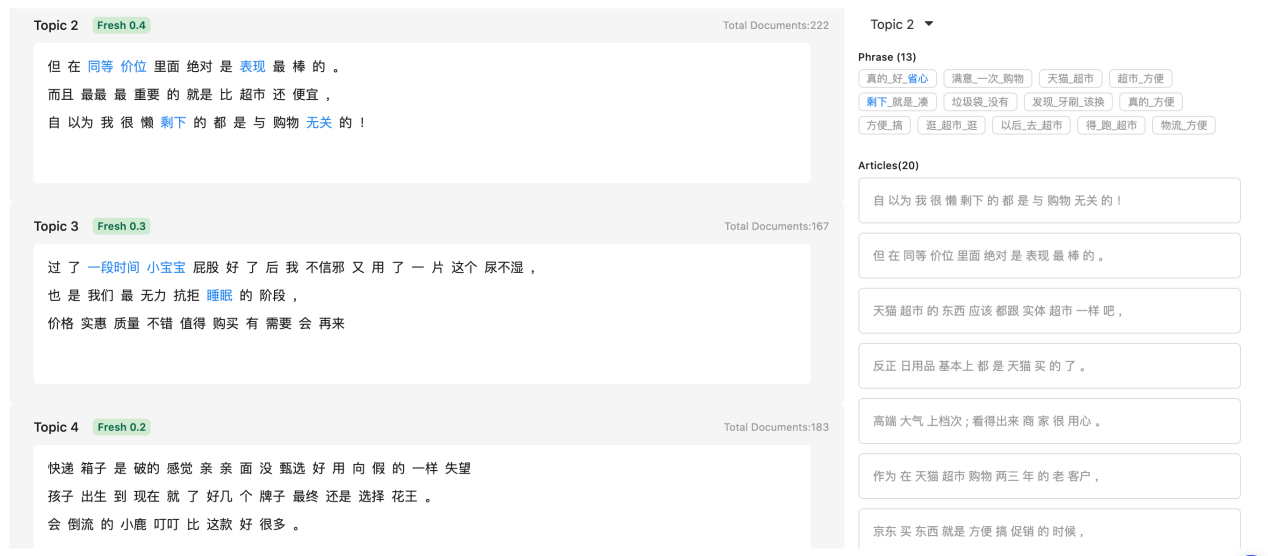Click the Fresh 0.4 badge on Topic 2
This screenshot has width=1268, height=556.
coord(121,26)
